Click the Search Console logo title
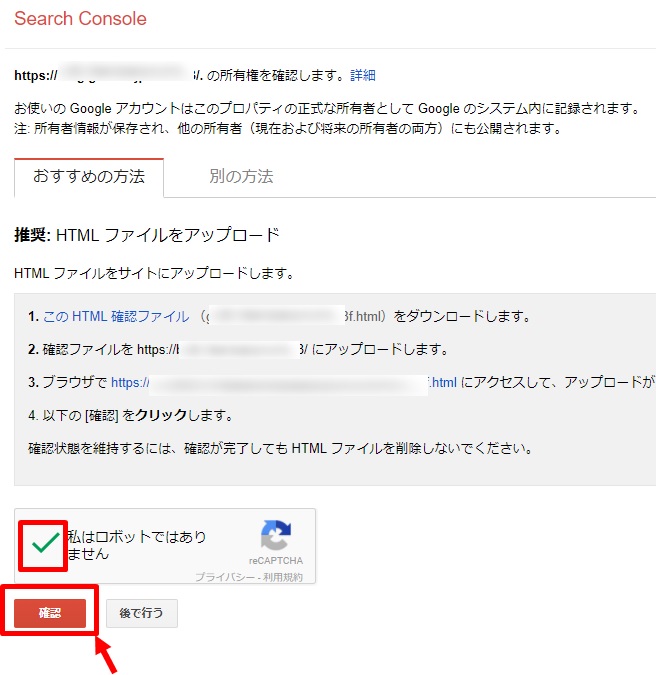Image resolution: width=656 pixels, height=675 pixels. click(80, 19)
